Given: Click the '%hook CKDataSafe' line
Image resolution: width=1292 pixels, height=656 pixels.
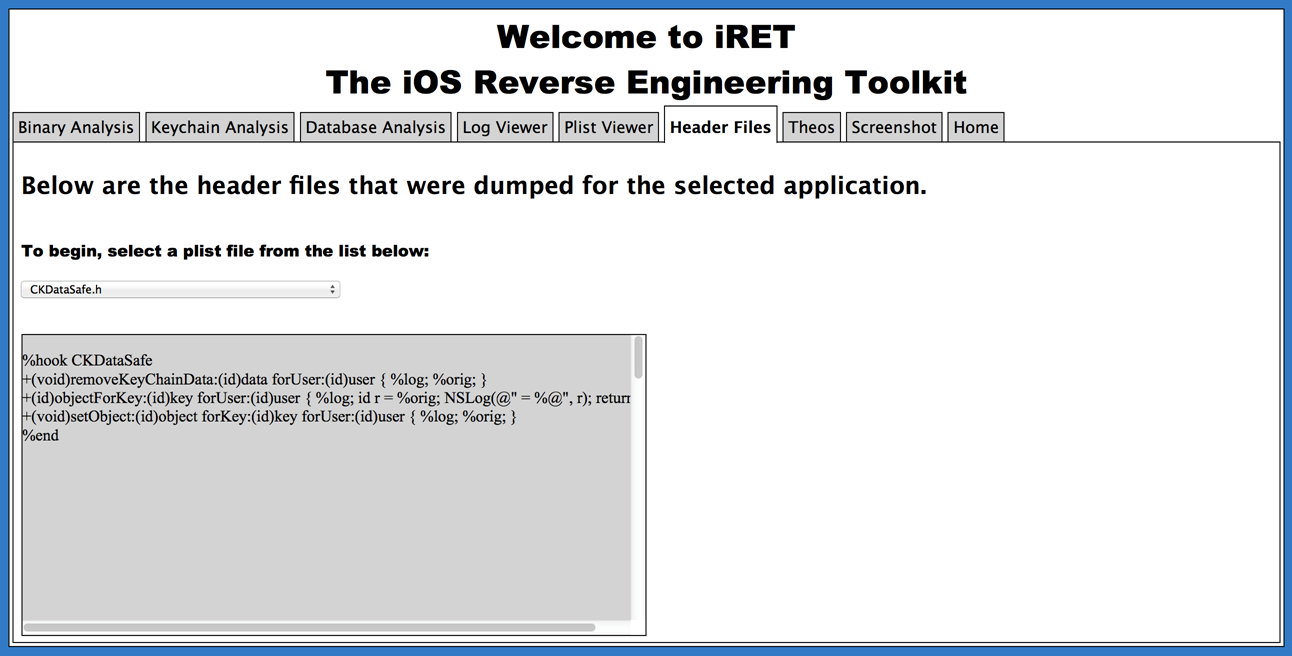Looking at the screenshot, I should coord(87,360).
